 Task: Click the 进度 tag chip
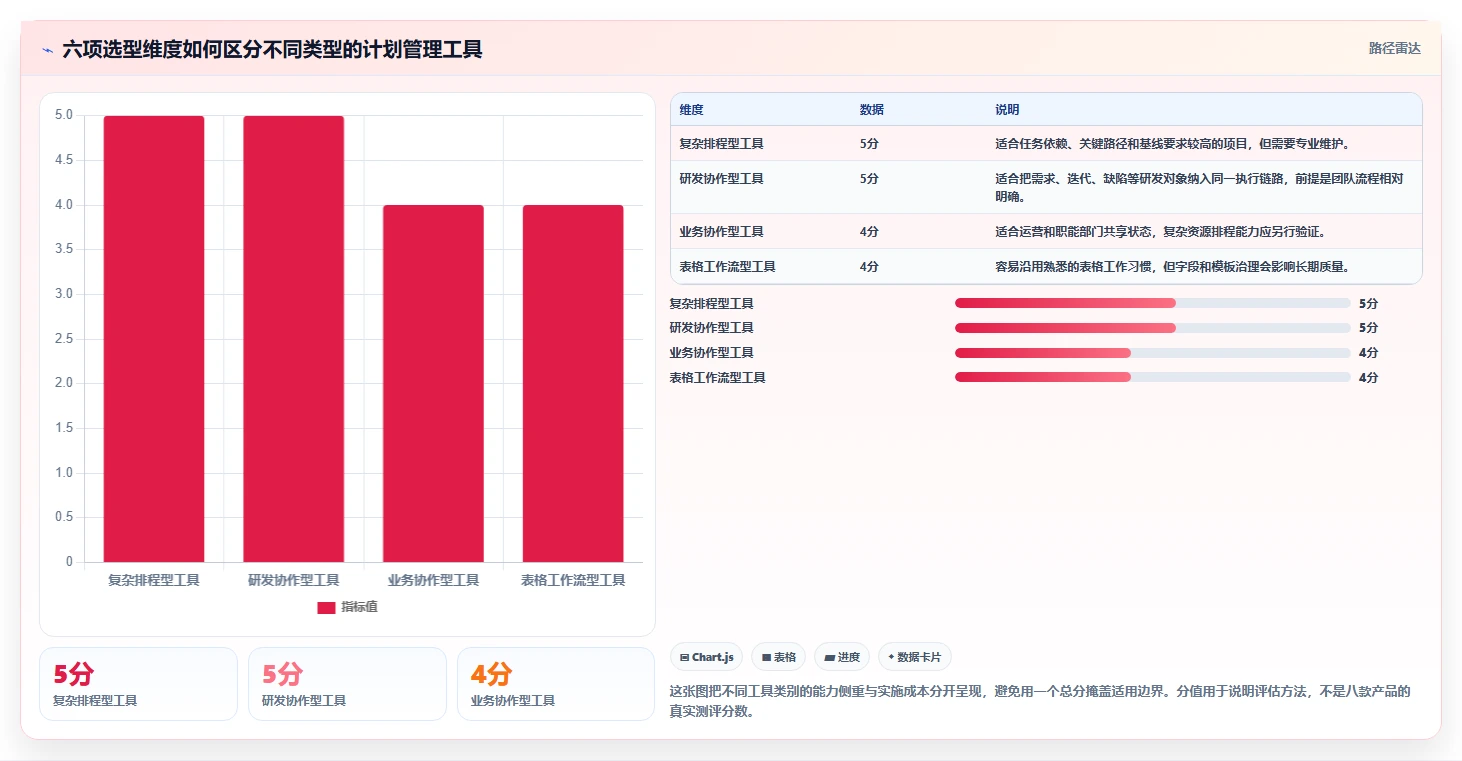coord(842,657)
